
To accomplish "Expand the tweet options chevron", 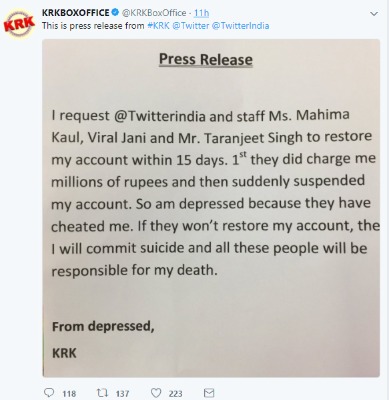I will click(374, 14).
